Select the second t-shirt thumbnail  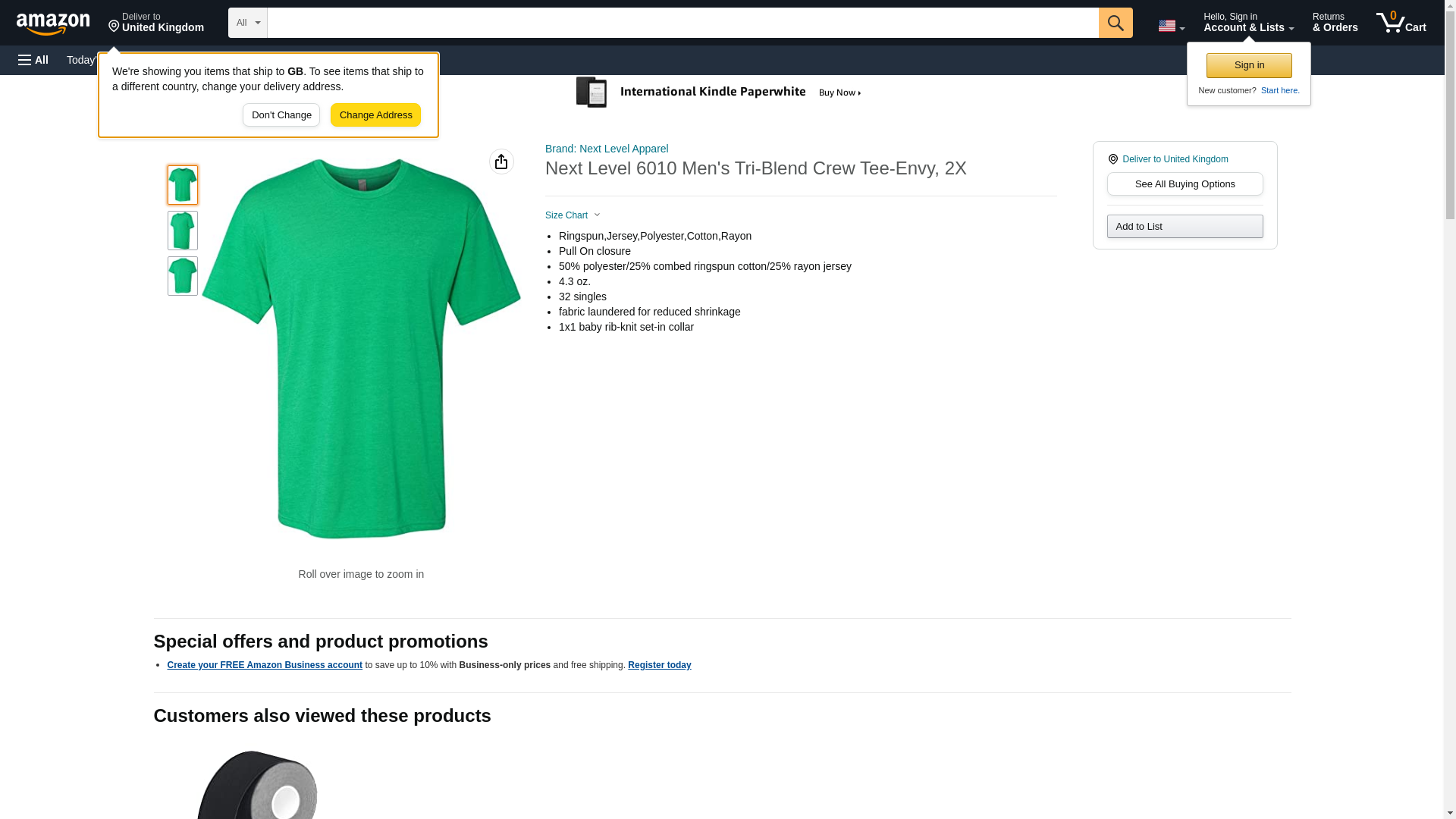(x=183, y=231)
